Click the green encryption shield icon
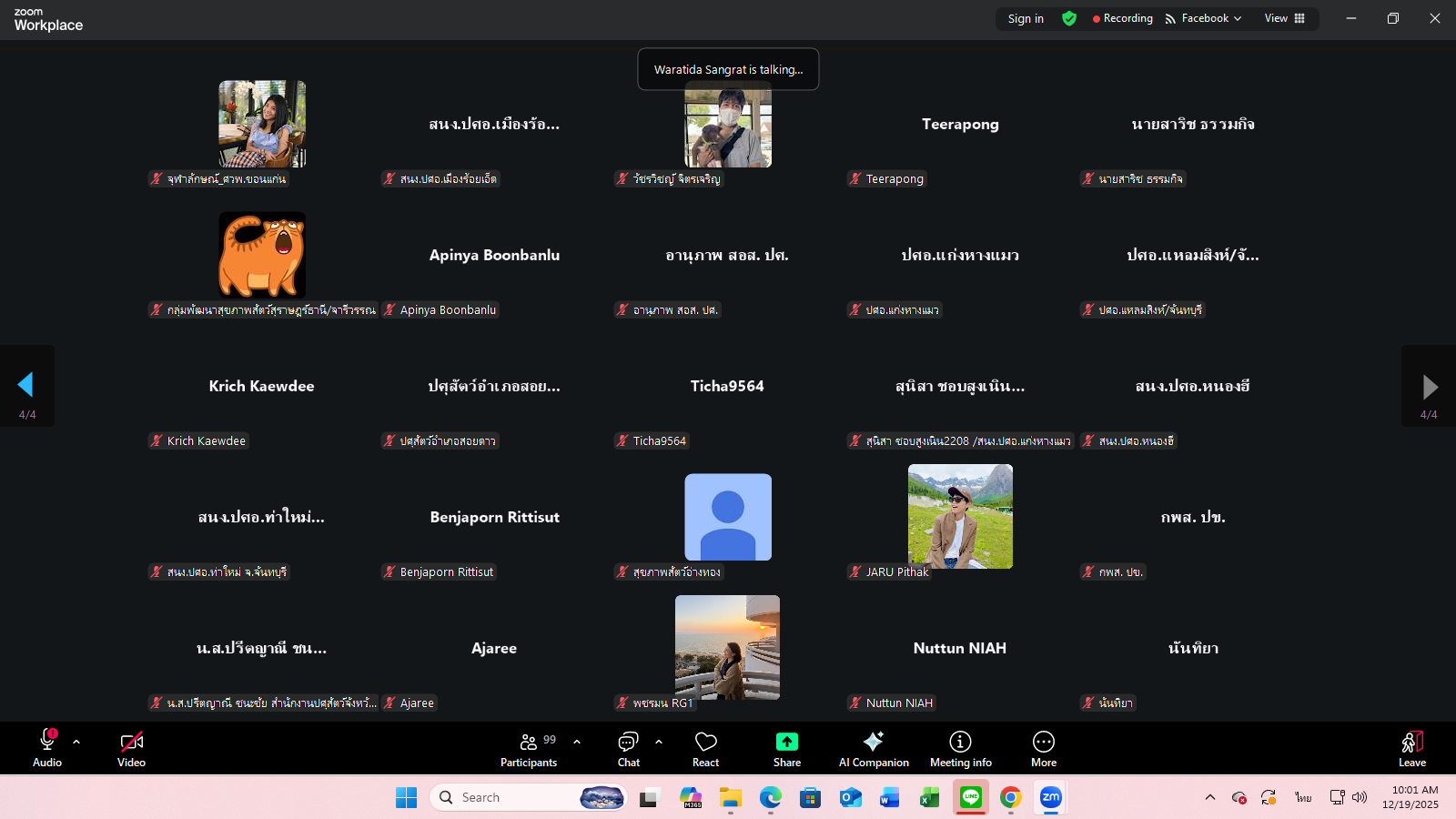This screenshot has height=819, width=1456. 1069,18
